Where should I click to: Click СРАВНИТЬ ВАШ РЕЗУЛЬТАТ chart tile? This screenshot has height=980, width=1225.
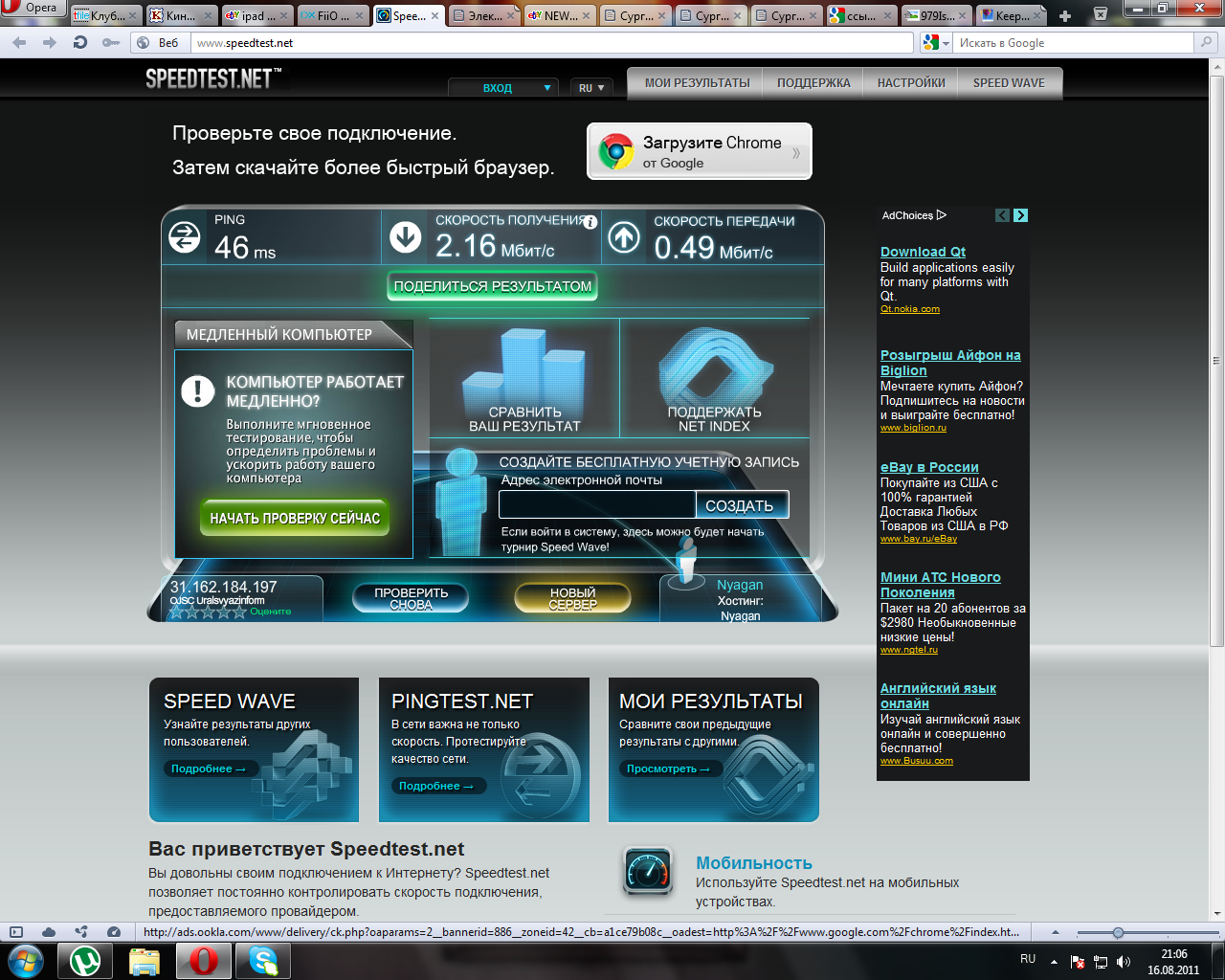tap(524, 379)
